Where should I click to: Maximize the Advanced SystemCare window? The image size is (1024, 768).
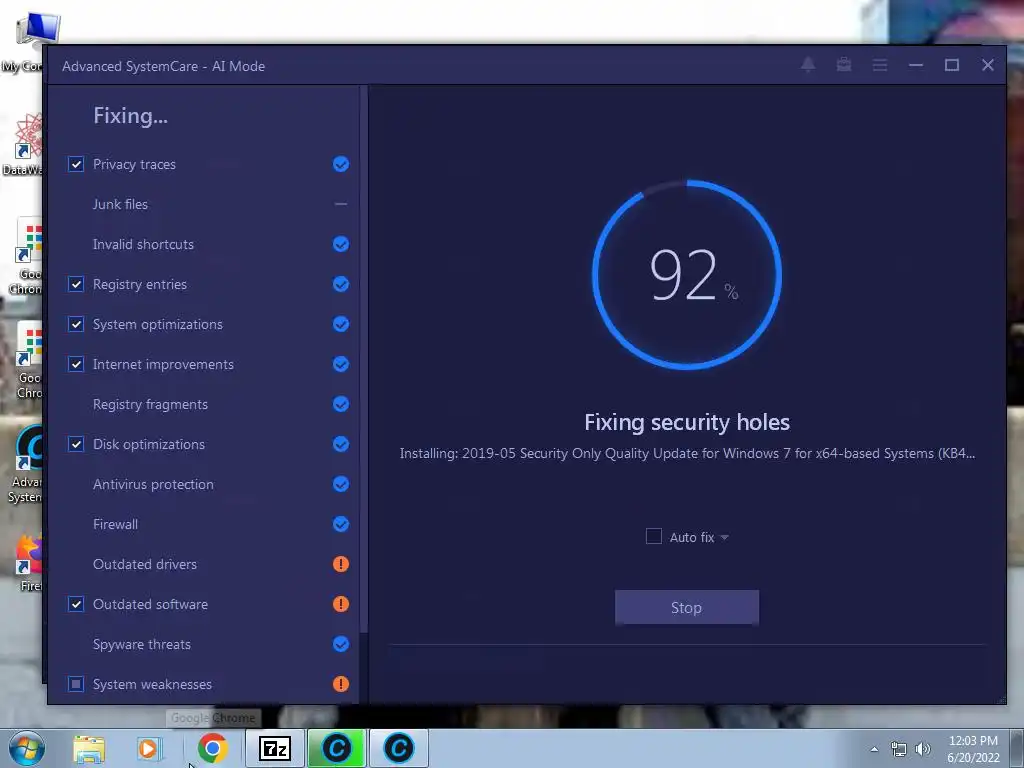tap(952, 65)
